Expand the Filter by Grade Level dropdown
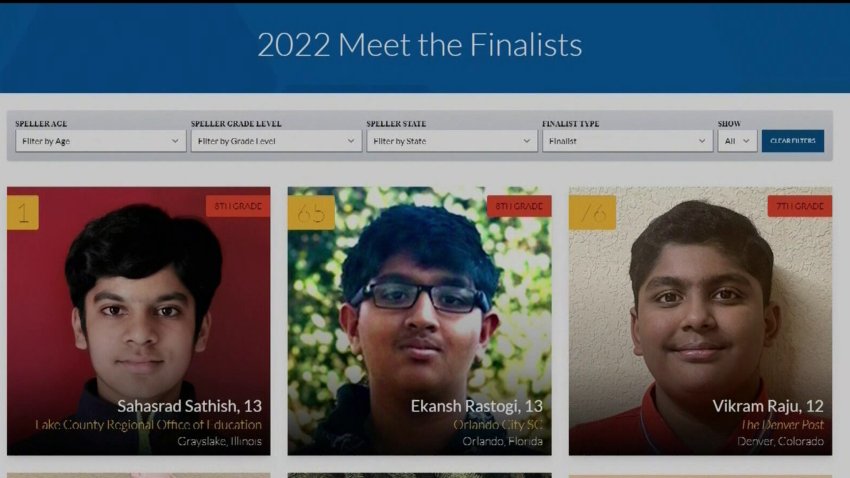 (x=276, y=141)
